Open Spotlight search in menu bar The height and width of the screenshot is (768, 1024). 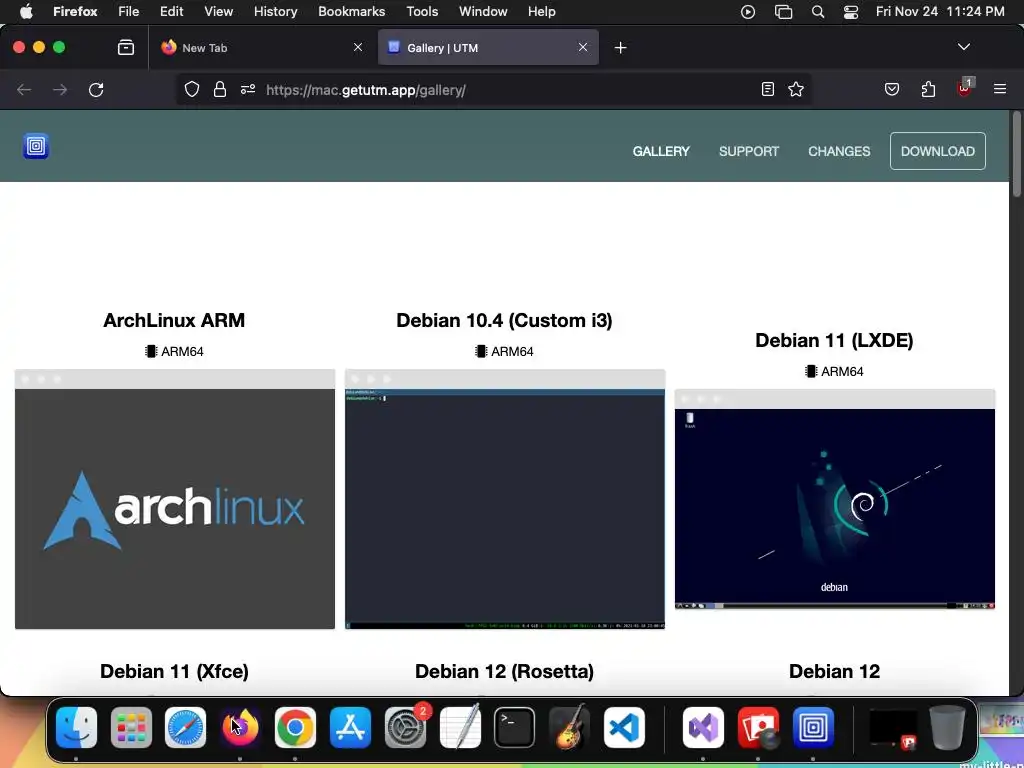(818, 12)
